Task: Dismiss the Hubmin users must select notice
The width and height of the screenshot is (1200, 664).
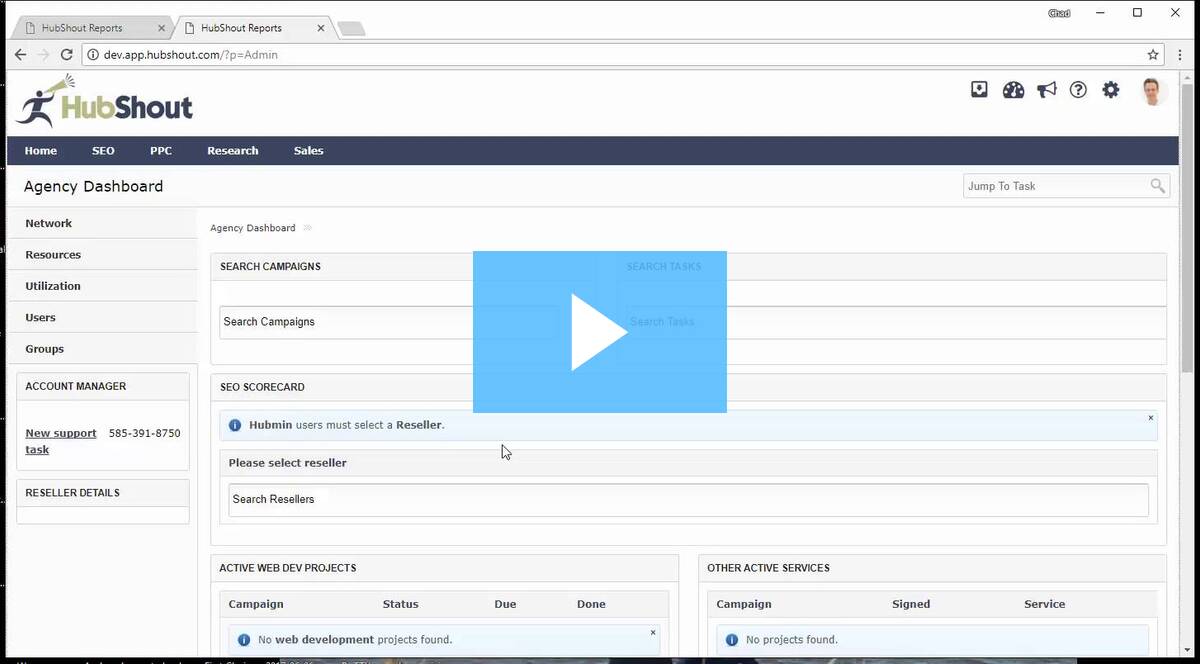Action: [1151, 418]
